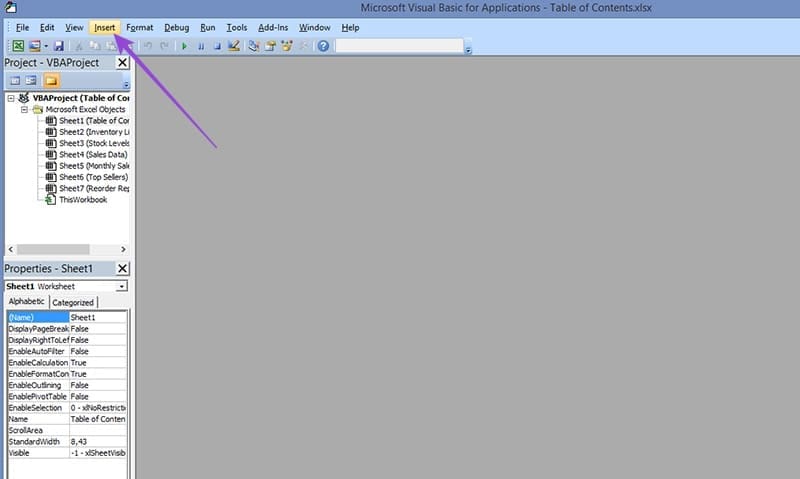800x479 pixels.
Task: Close the Project - VBAProject panel
Action: (x=122, y=63)
